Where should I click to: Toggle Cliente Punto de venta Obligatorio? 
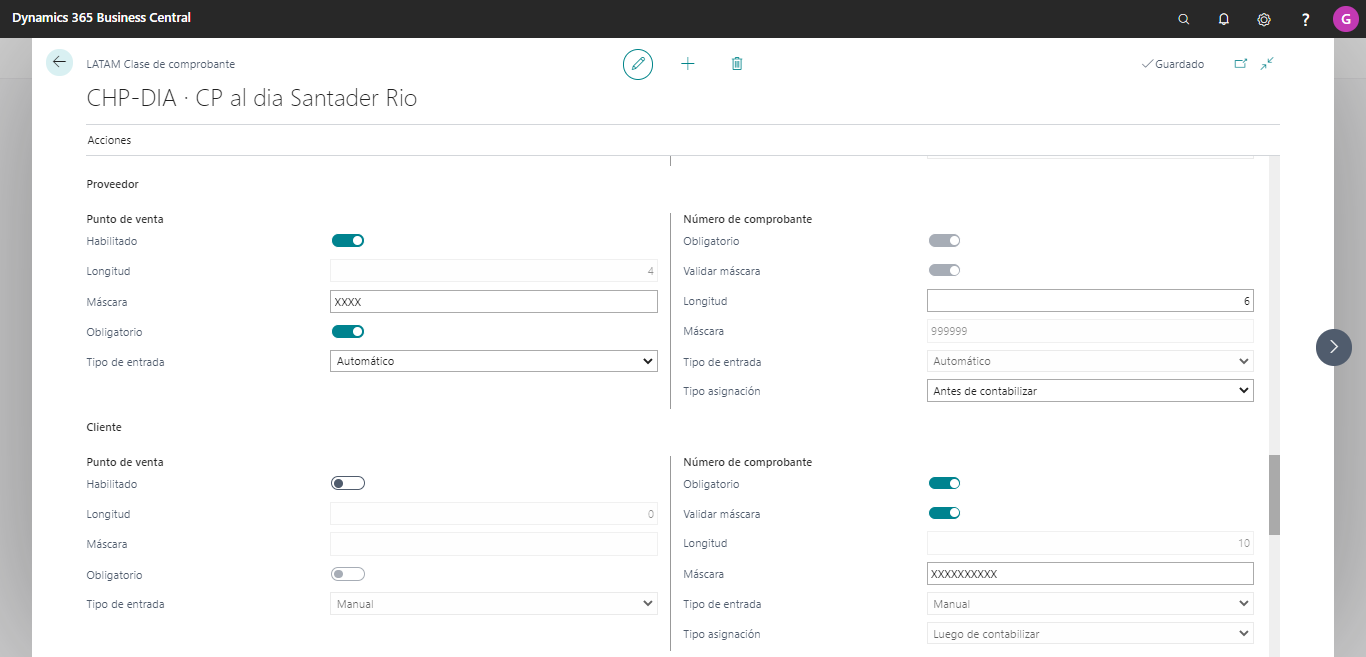pyautogui.click(x=348, y=574)
